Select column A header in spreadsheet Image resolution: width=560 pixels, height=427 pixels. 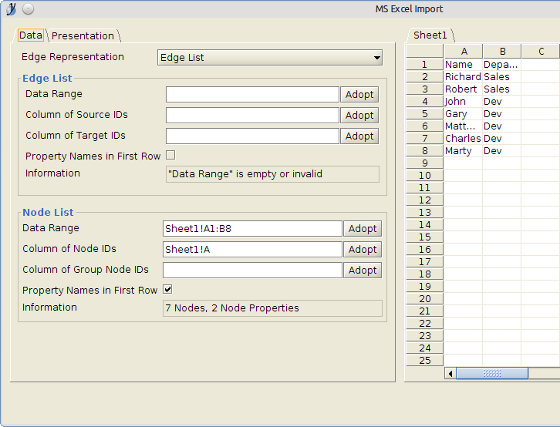pyautogui.click(x=464, y=51)
